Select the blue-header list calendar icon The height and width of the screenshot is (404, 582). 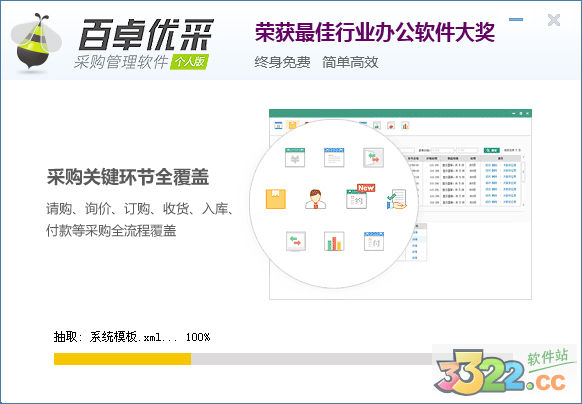click(x=334, y=157)
